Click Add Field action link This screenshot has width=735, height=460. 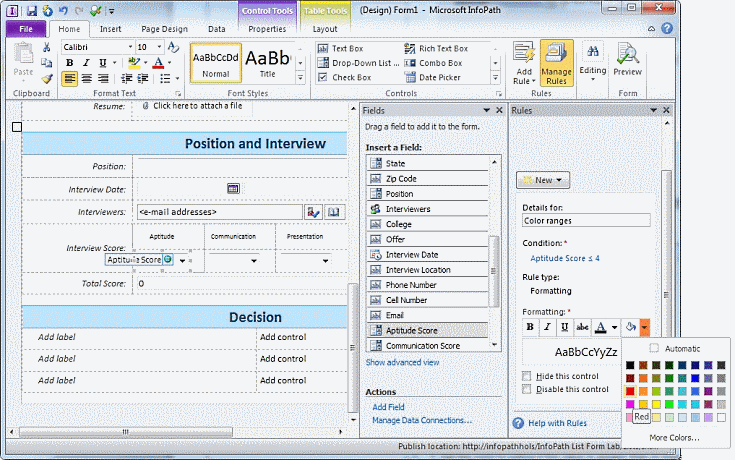388,407
